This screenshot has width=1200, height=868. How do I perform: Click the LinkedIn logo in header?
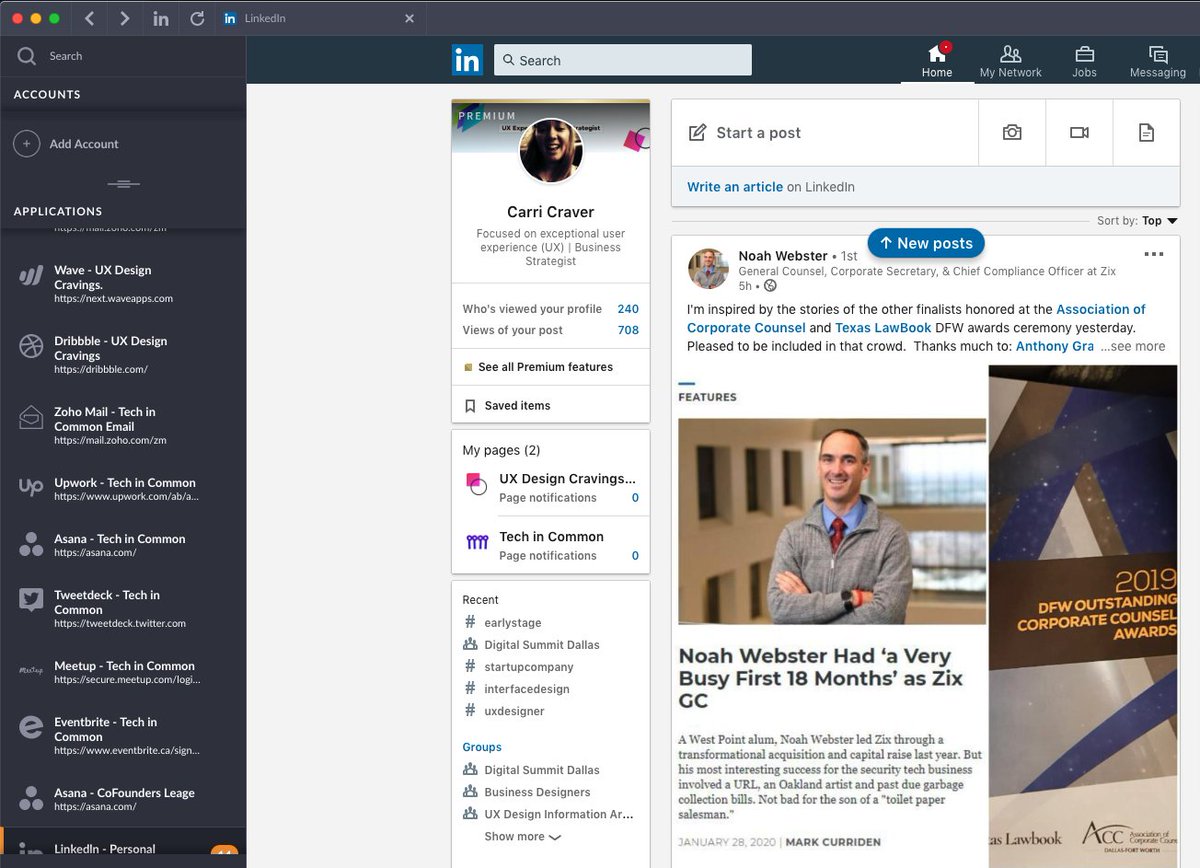467,60
